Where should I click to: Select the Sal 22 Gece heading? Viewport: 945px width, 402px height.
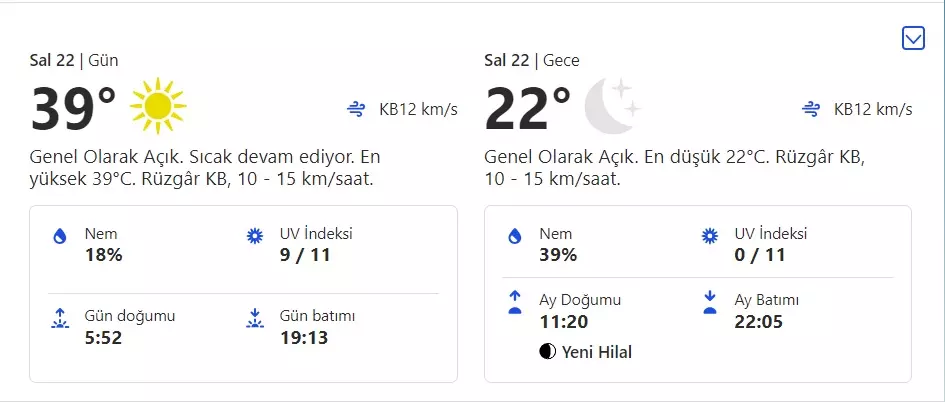click(x=531, y=60)
